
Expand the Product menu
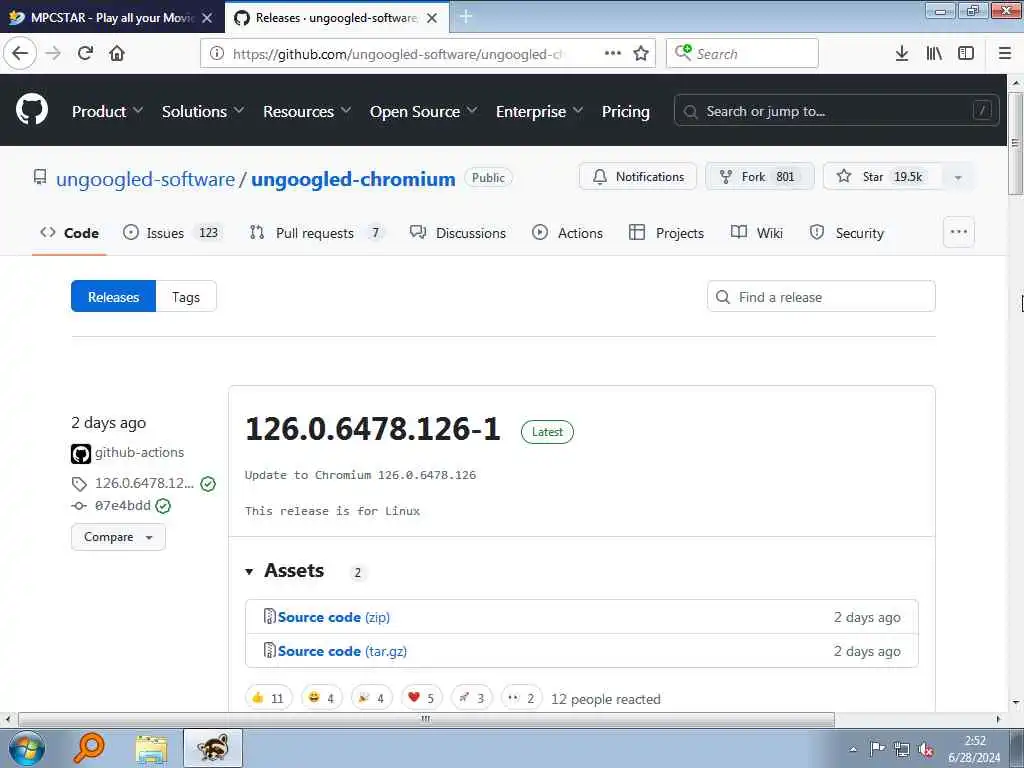point(107,112)
